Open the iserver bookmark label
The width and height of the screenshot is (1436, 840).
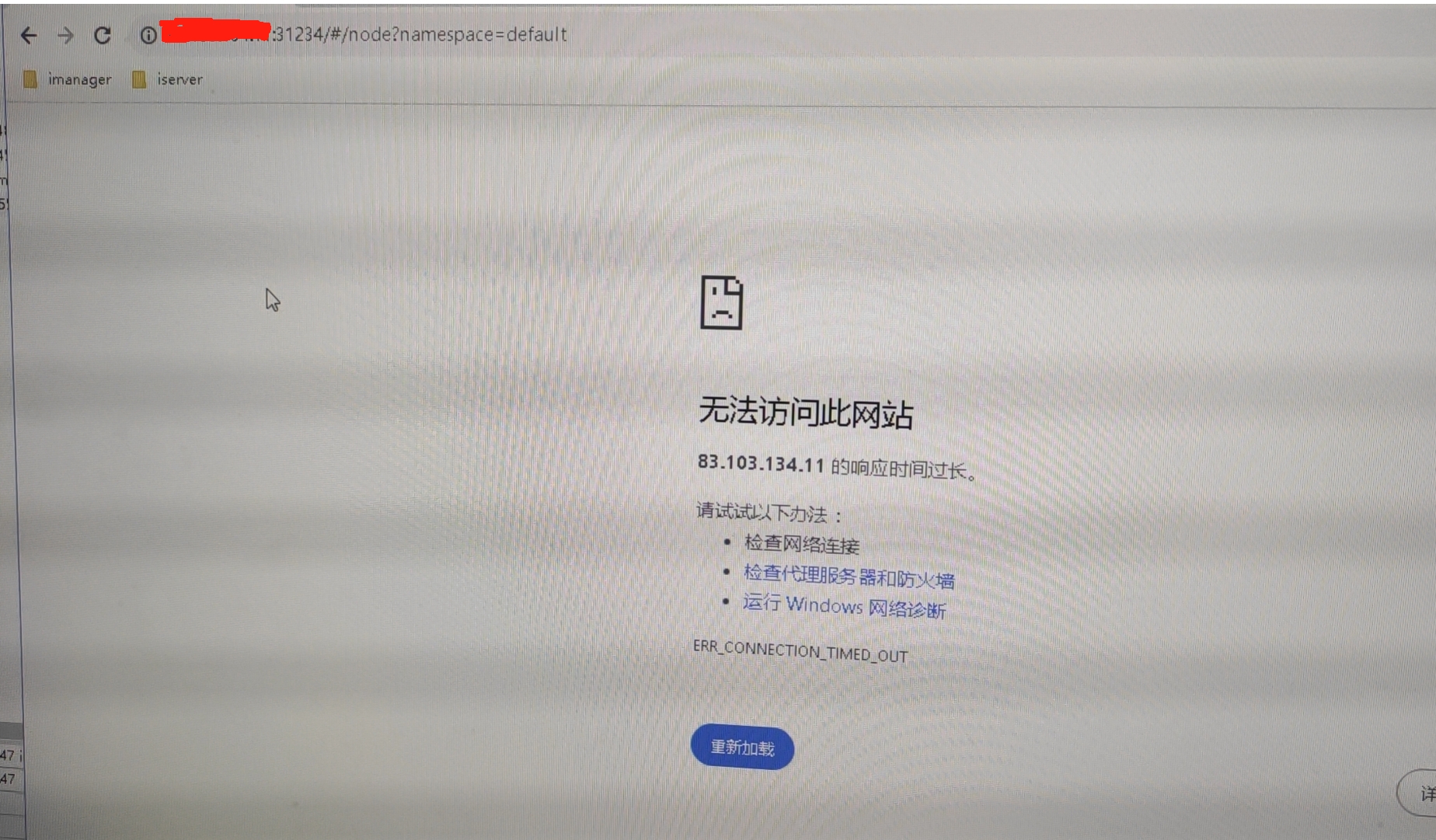(179, 79)
